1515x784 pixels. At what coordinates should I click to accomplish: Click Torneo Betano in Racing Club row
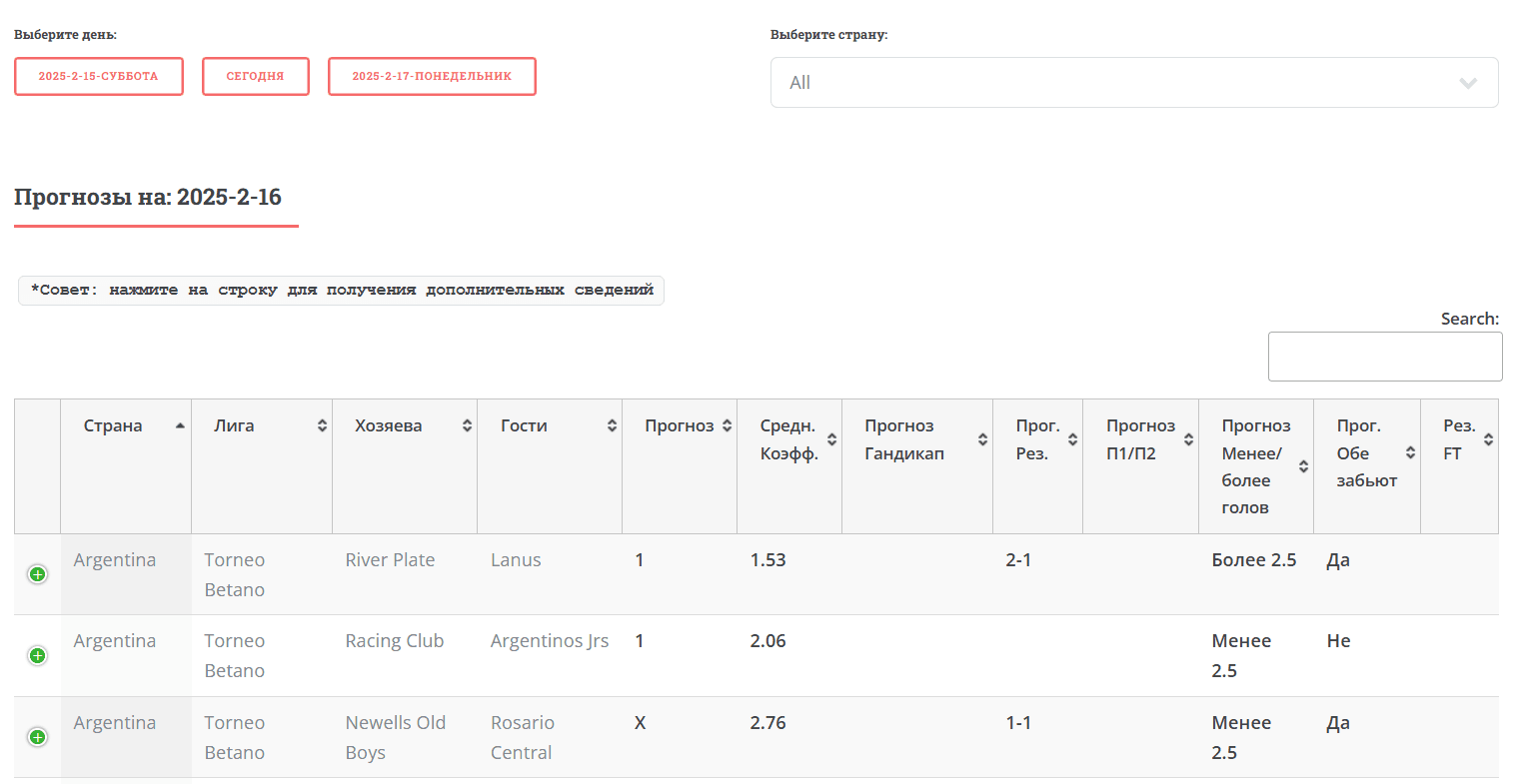235,656
